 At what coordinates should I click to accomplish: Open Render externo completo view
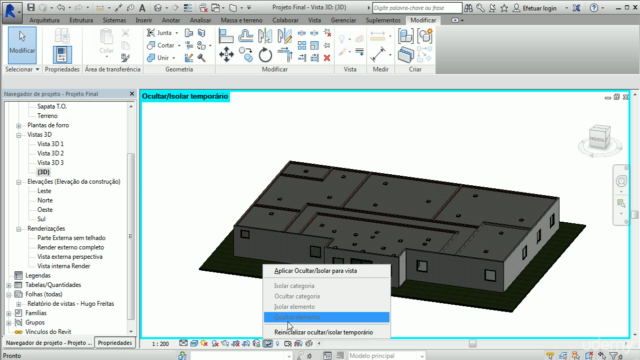click(71, 247)
